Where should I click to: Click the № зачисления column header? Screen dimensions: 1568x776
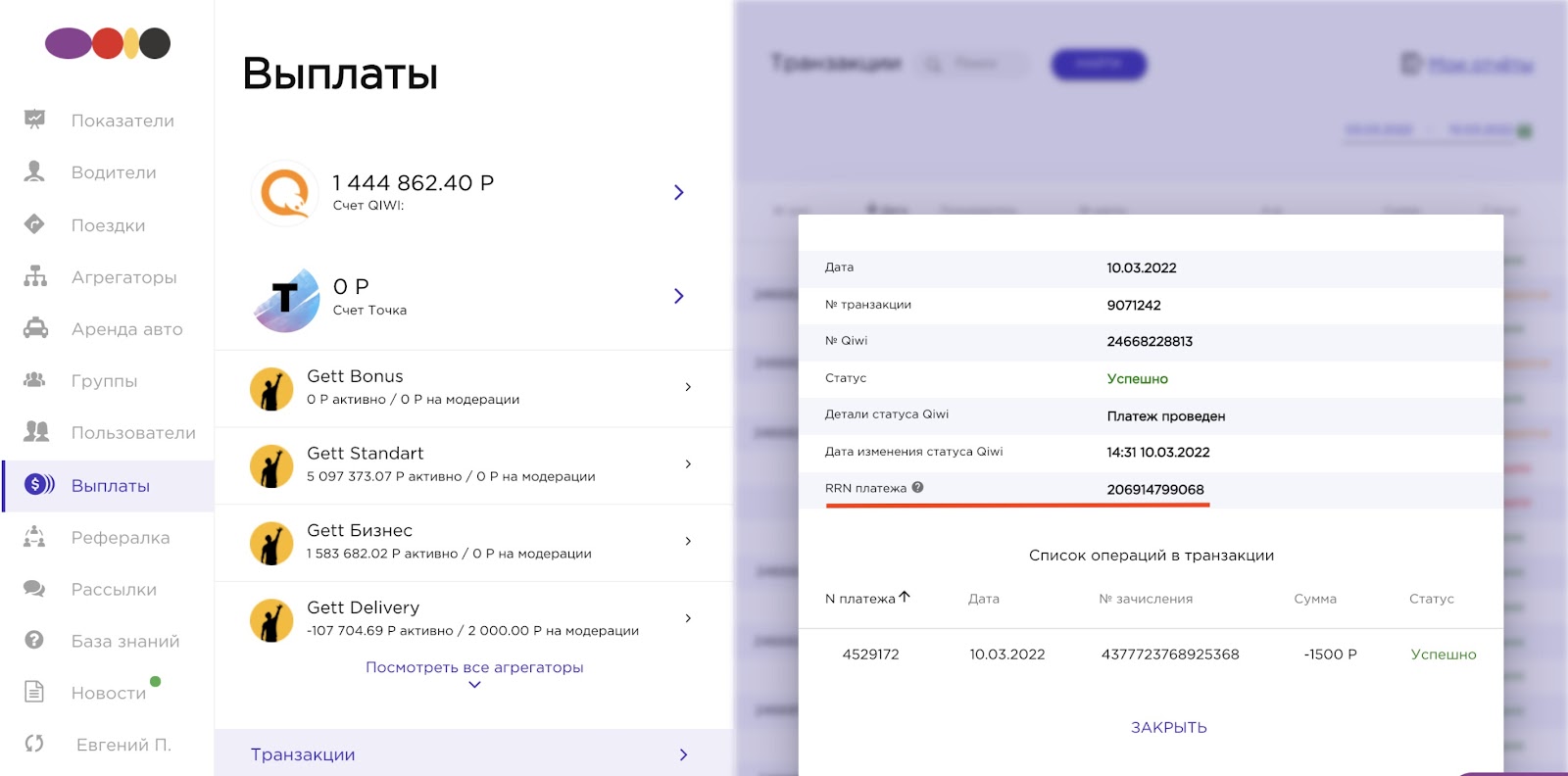1146,599
